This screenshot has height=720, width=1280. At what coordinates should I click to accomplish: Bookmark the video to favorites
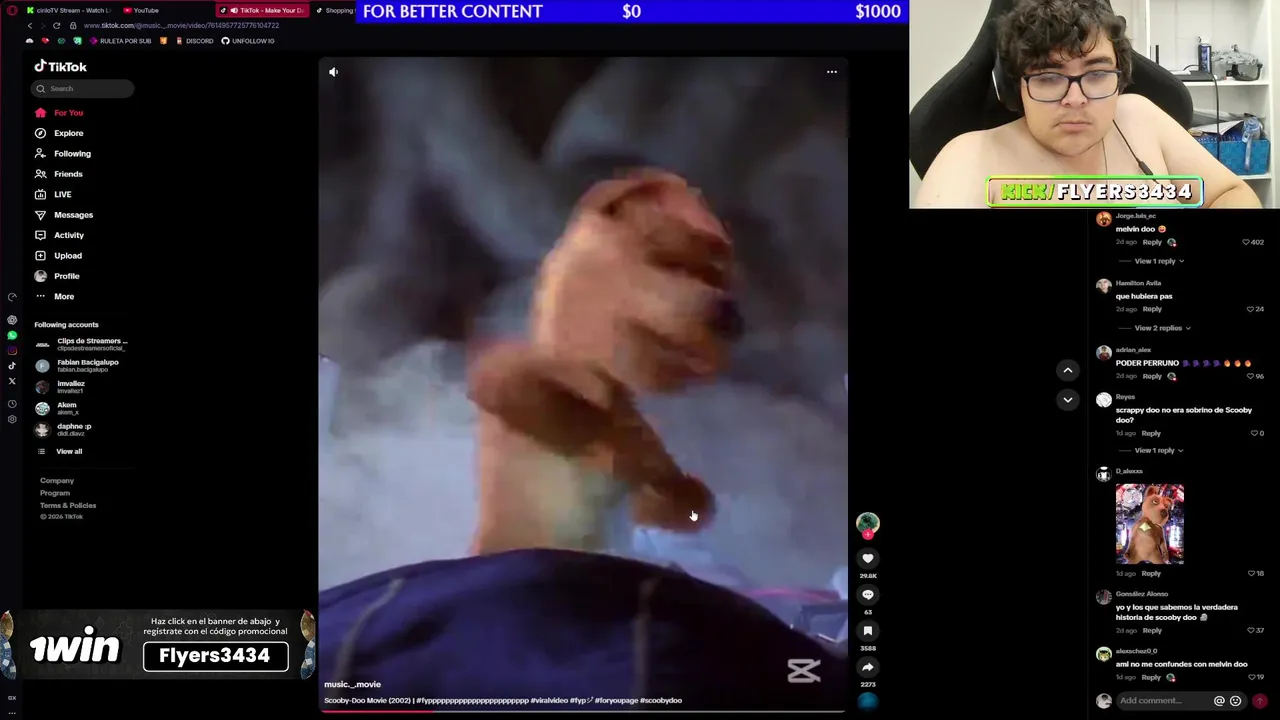[868, 630]
